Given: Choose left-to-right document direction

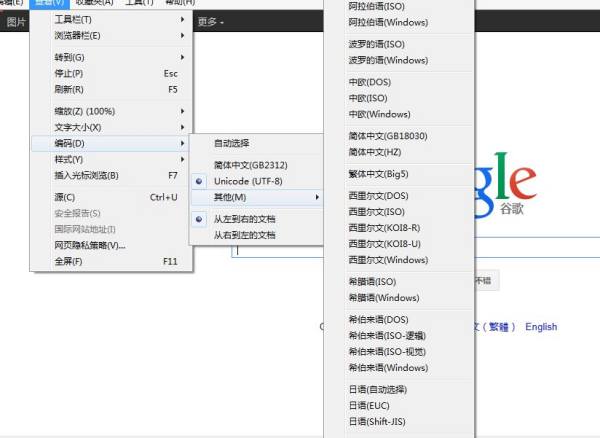Looking at the screenshot, I should 244,219.
